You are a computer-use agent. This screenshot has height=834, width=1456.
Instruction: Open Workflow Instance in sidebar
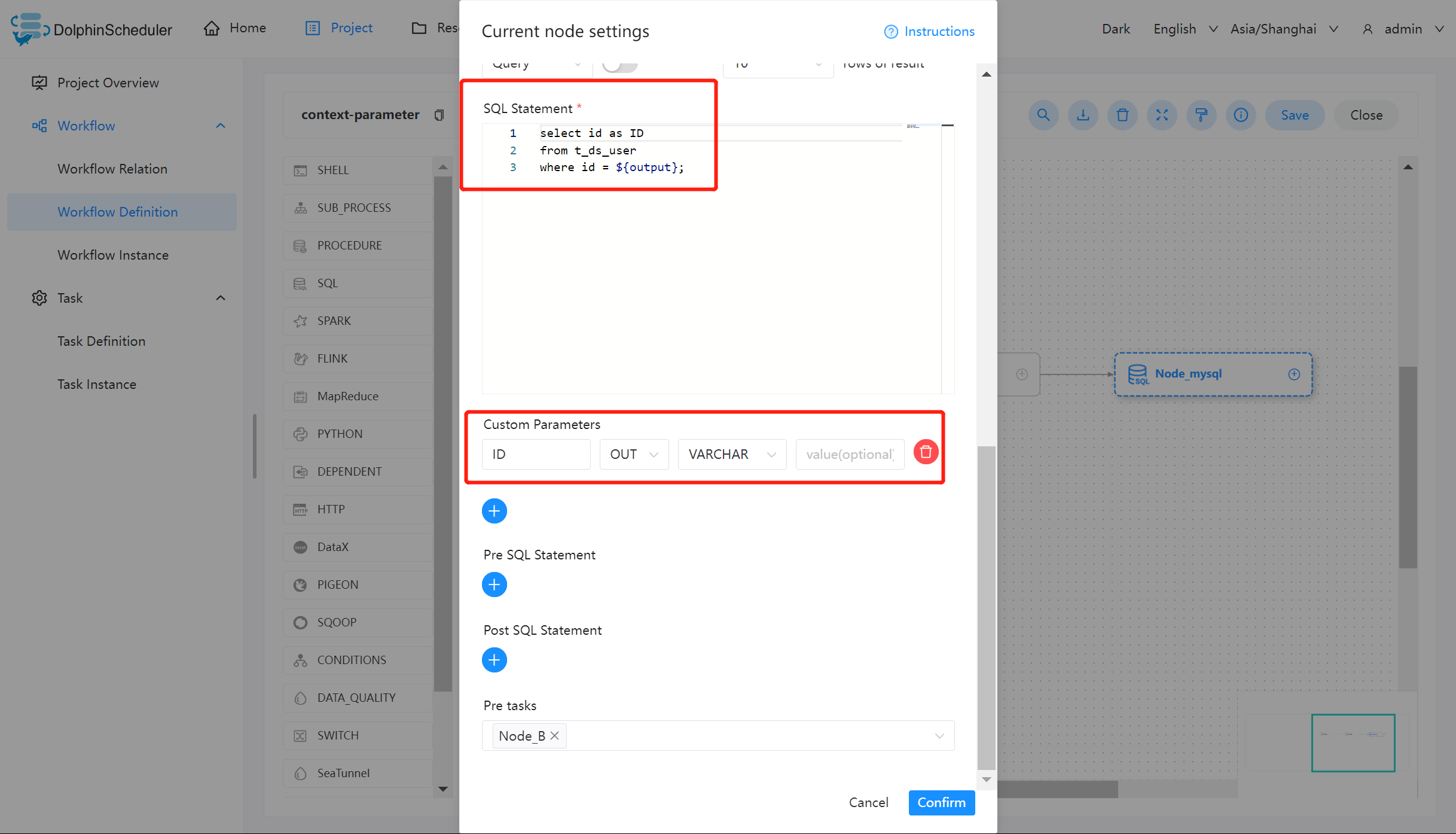(x=113, y=255)
